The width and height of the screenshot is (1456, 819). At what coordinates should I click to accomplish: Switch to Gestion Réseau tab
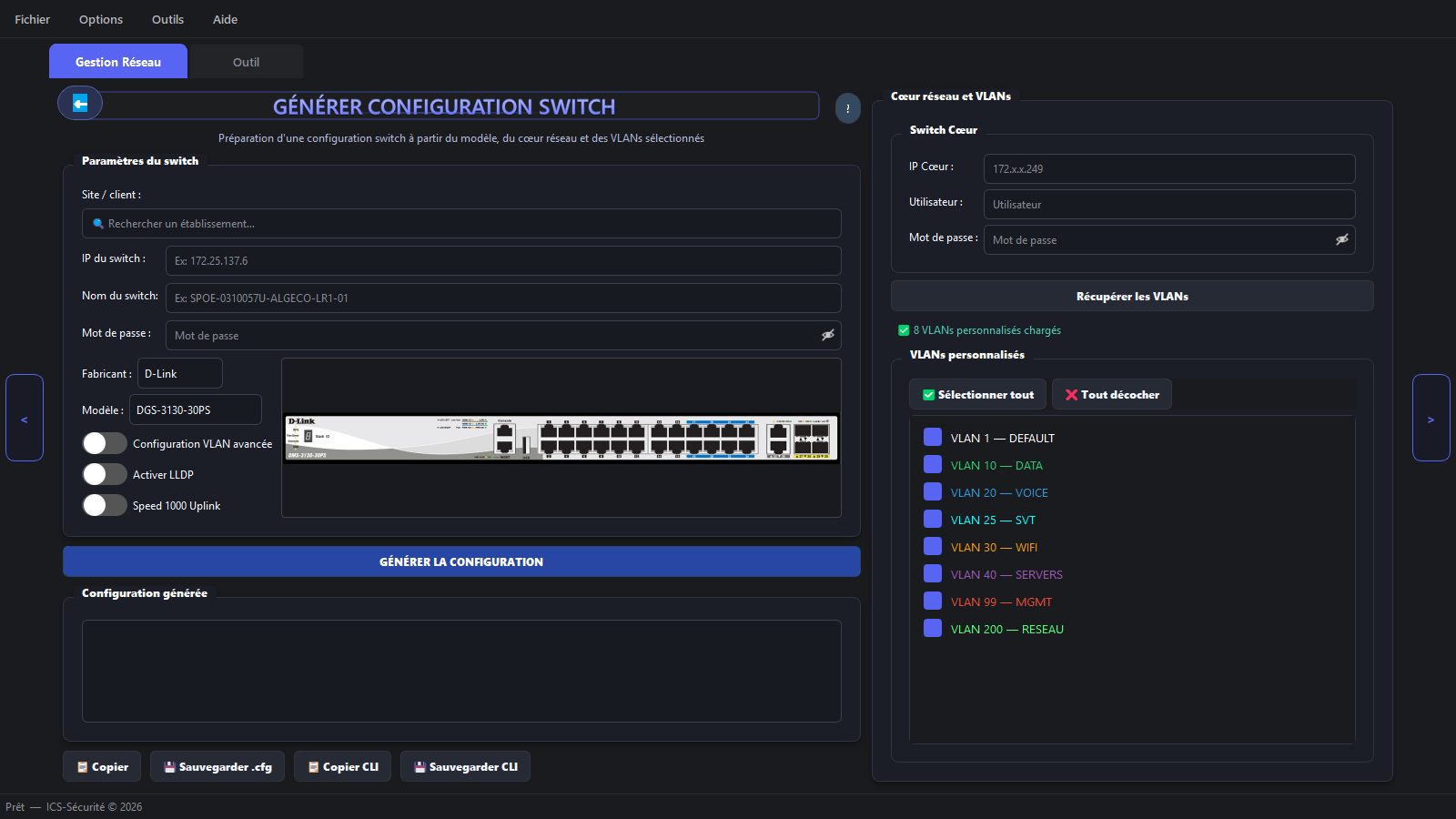[x=118, y=61]
